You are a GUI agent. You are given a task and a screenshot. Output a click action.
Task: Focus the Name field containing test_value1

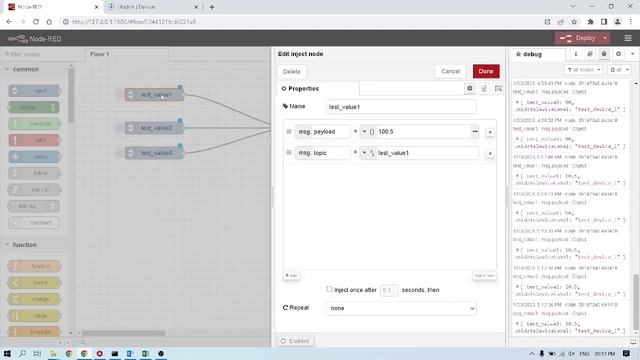click(401, 107)
